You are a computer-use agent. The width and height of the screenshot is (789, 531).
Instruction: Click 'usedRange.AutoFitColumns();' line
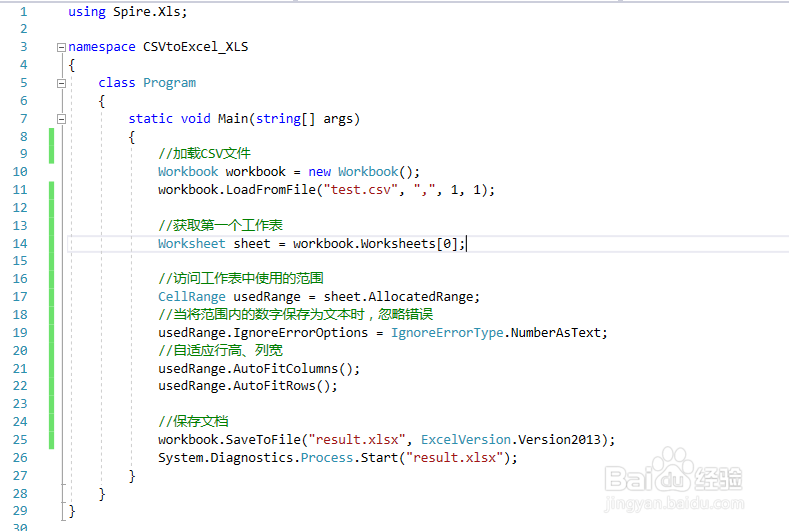pyautogui.click(x=259, y=369)
